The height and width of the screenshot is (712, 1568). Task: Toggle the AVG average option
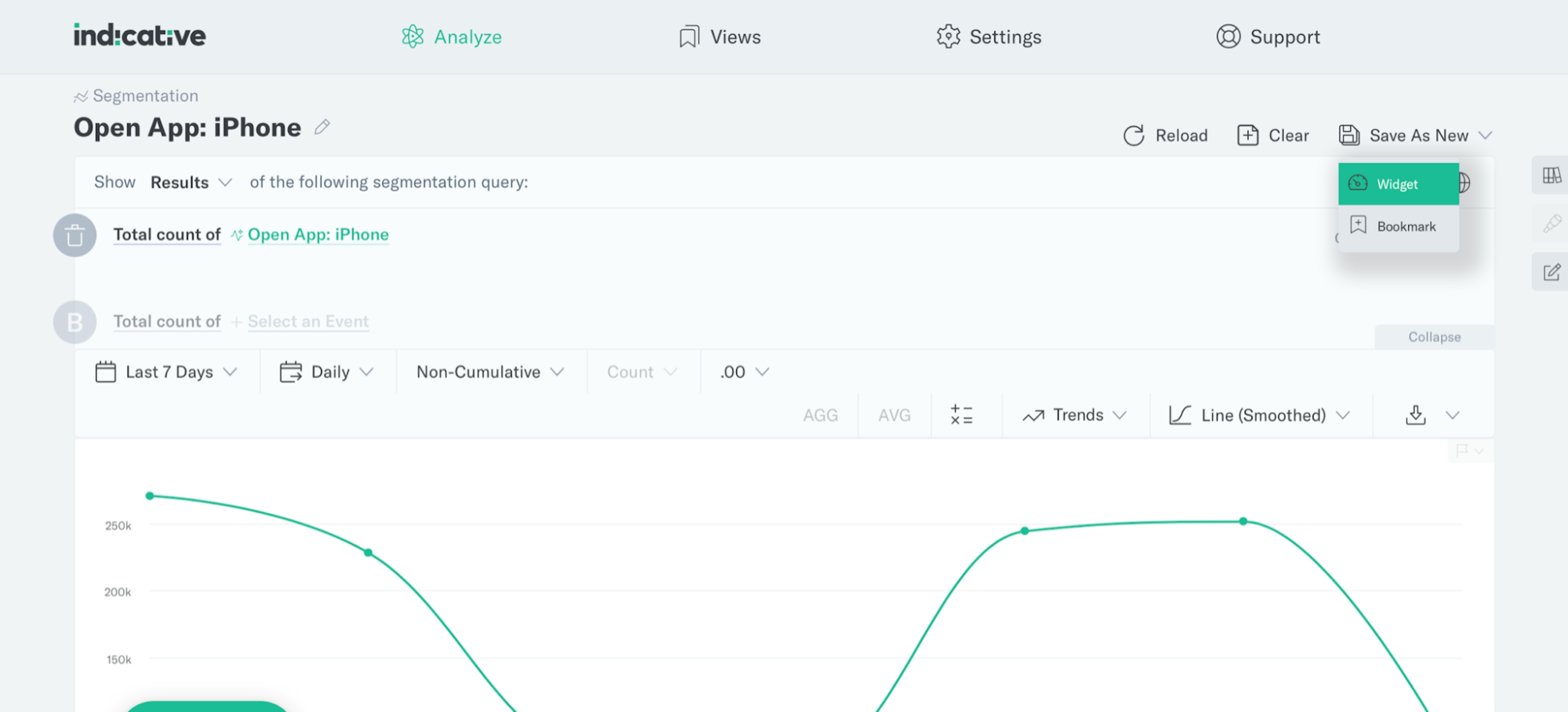pos(893,415)
